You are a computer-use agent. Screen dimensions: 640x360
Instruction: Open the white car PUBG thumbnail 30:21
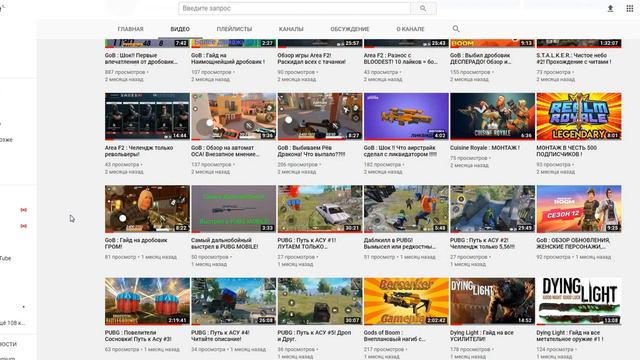pos(320,209)
